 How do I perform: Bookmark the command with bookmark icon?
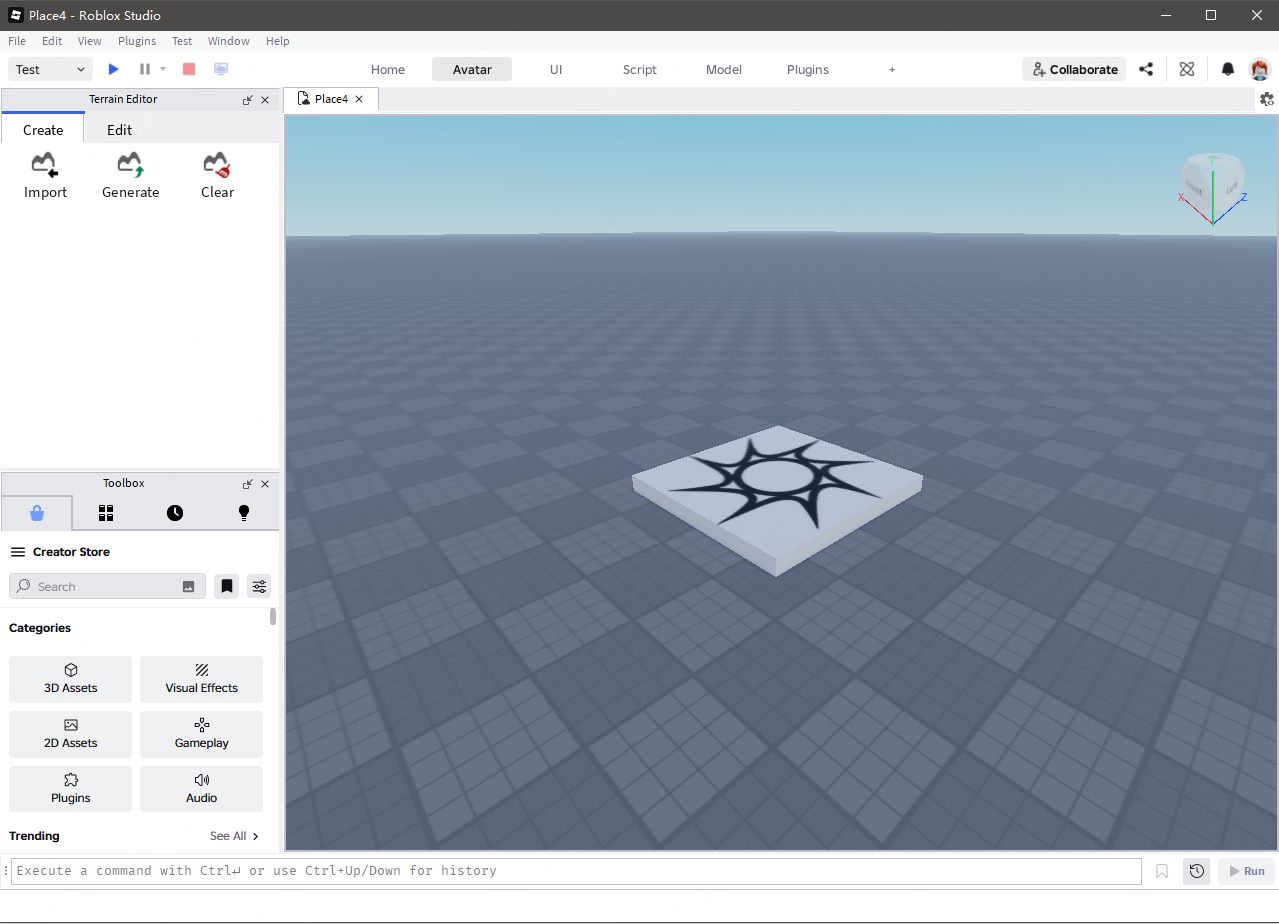tap(1162, 871)
